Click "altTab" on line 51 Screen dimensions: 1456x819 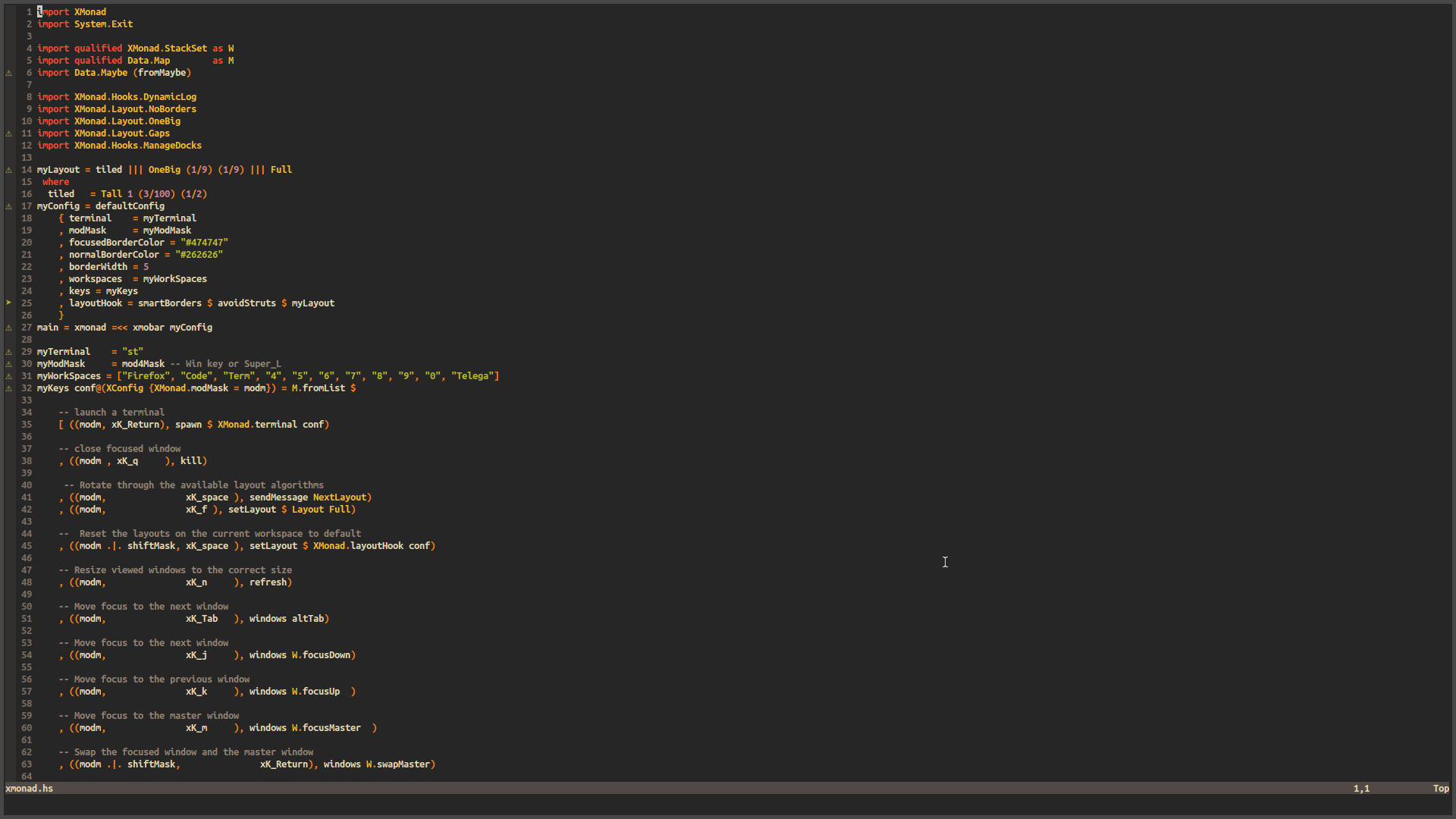pos(308,619)
